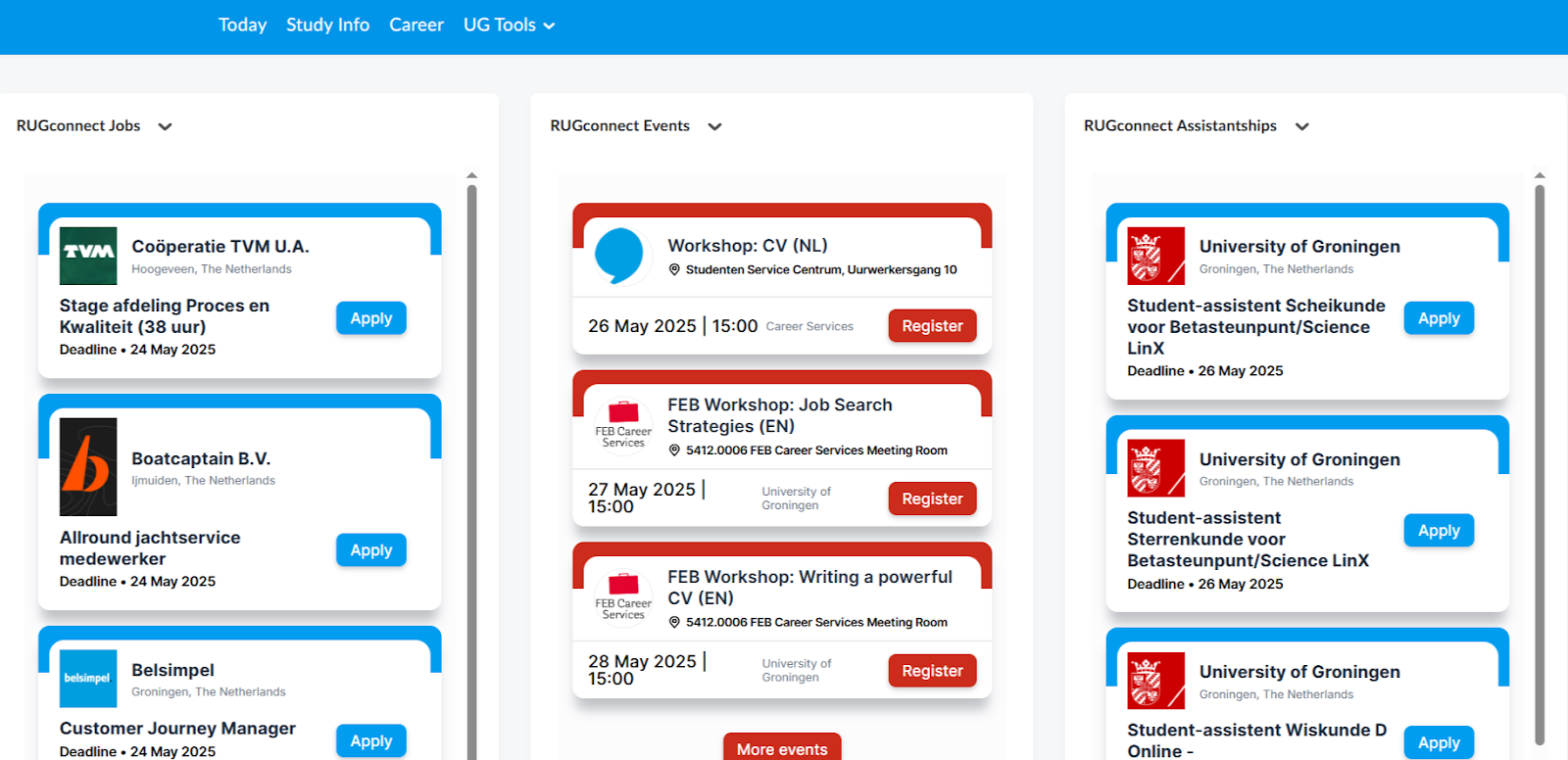
Task: Apply for Customer Journey Manager job
Action: coord(371,741)
